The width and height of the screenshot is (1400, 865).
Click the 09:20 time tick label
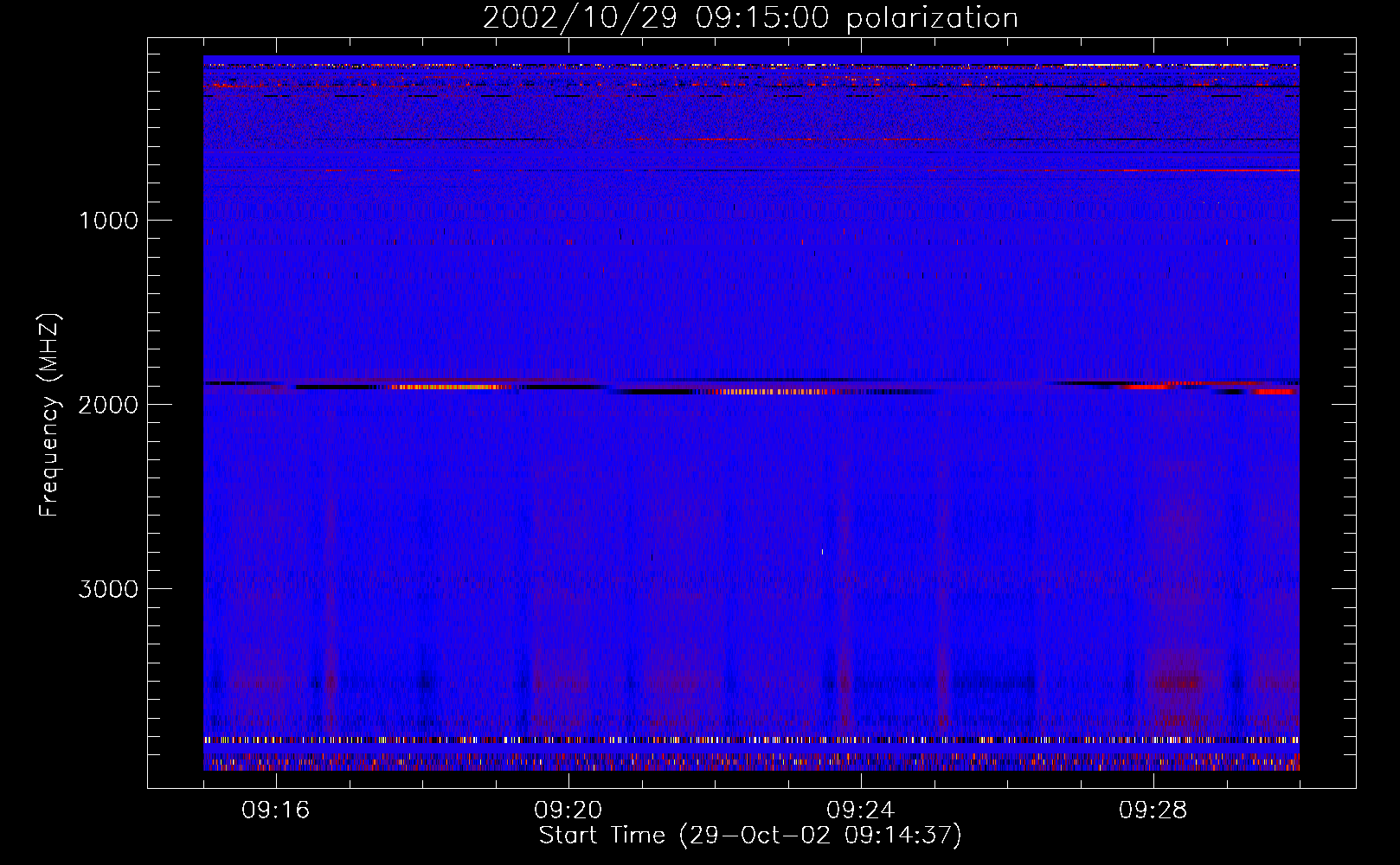568,811
